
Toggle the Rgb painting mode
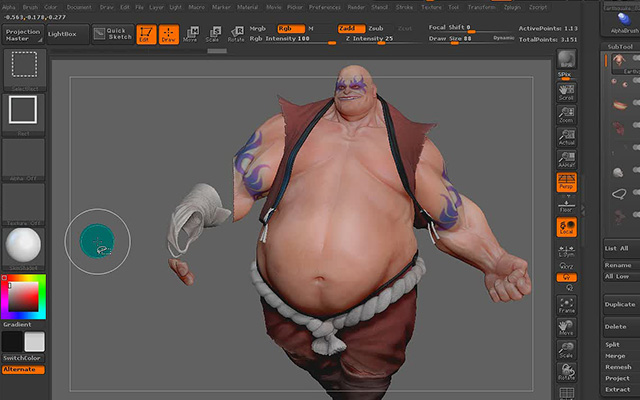(291, 29)
